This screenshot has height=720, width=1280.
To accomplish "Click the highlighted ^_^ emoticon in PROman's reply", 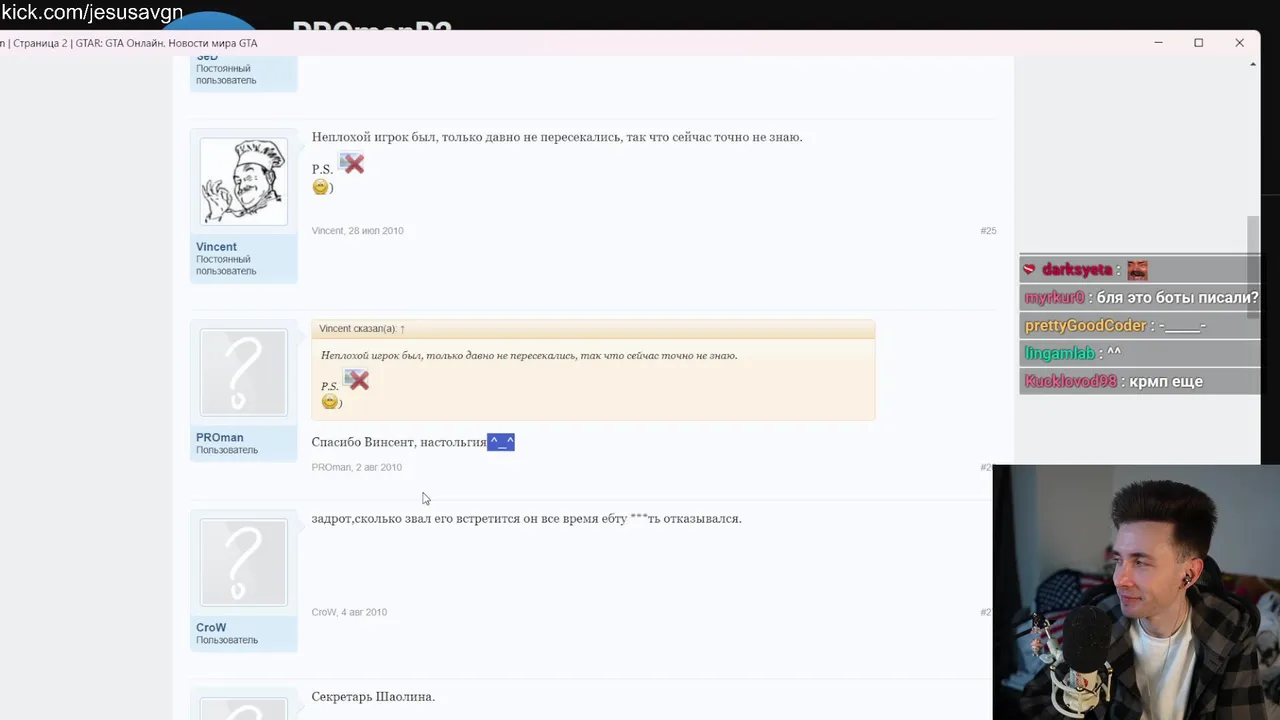I will (501, 442).
